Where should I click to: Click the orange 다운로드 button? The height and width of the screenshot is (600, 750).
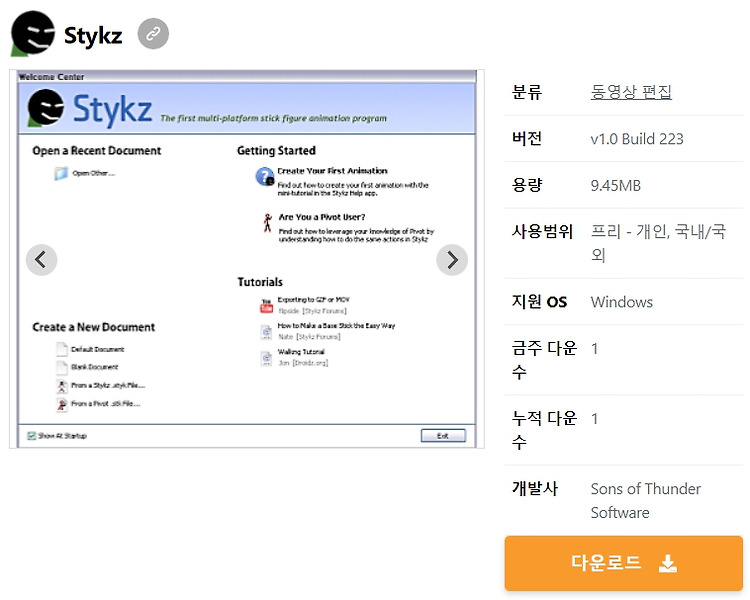(x=624, y=563)
